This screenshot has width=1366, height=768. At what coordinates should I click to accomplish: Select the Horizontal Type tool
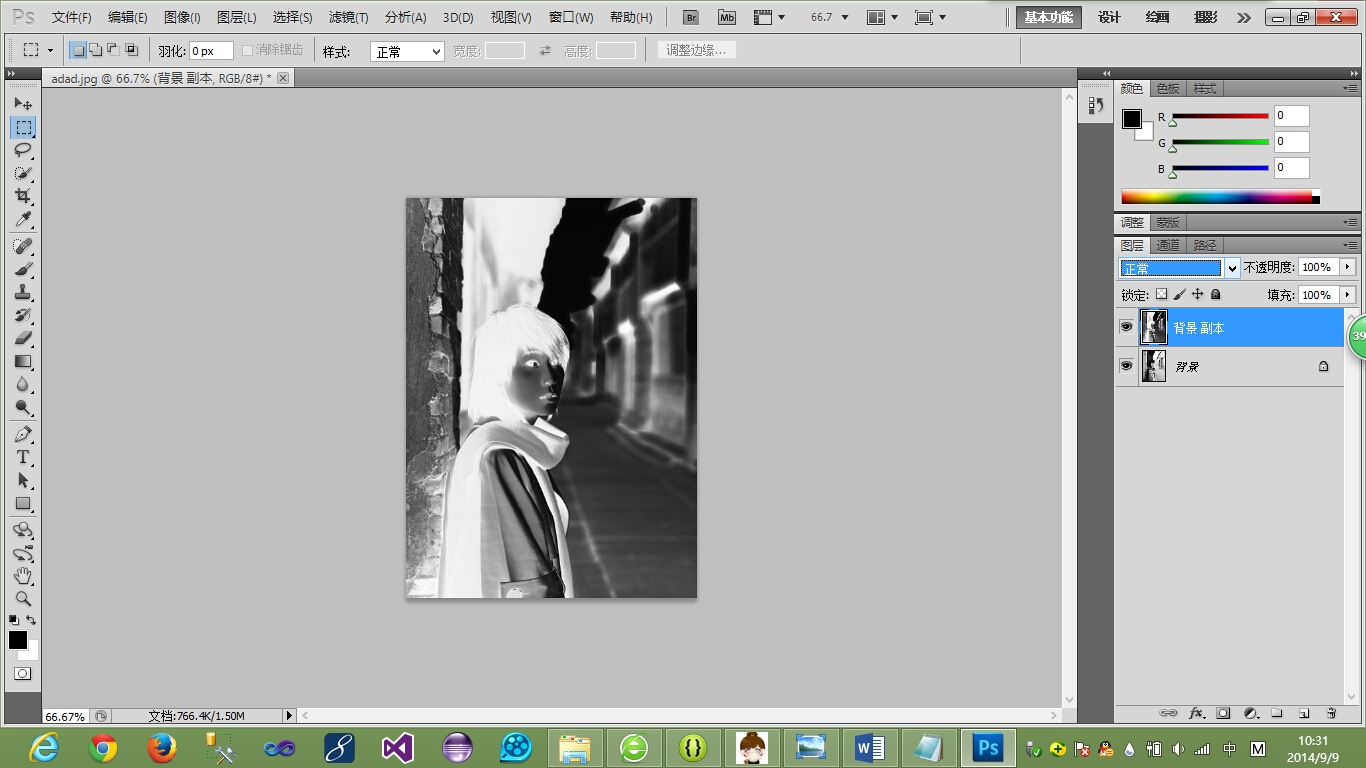(23, 457)
